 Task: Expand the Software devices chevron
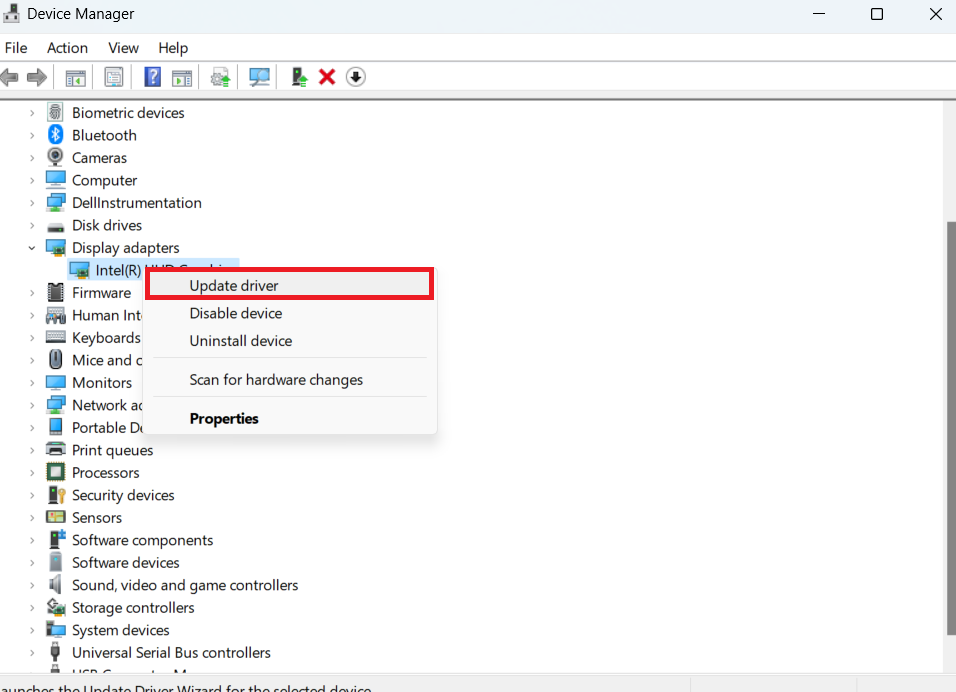(x=32, y=563)
